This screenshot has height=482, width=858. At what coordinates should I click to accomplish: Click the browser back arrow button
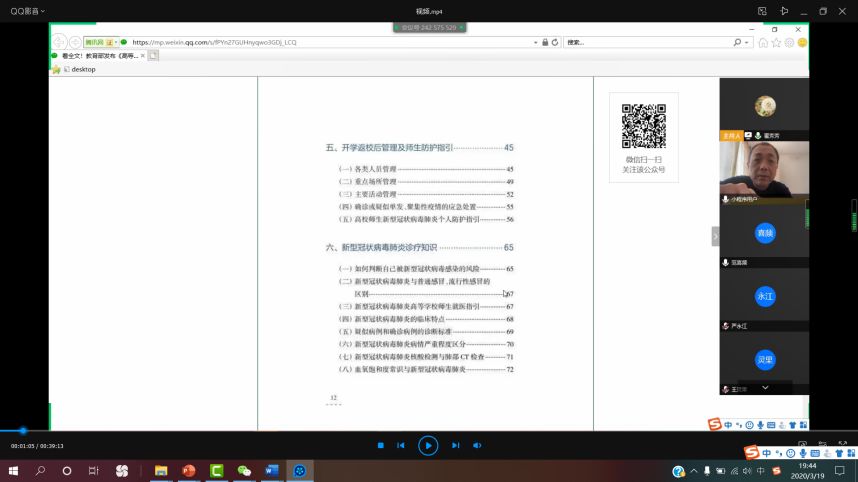tap(59, 42)
